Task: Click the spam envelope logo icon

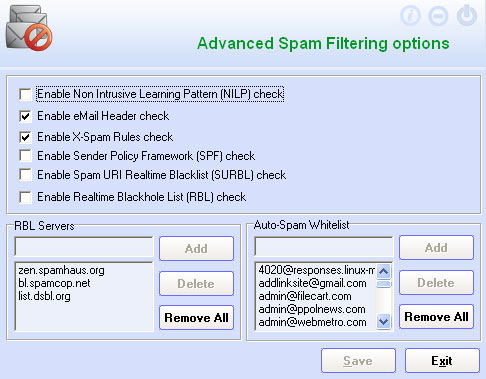Action: (x=29, y=28)
